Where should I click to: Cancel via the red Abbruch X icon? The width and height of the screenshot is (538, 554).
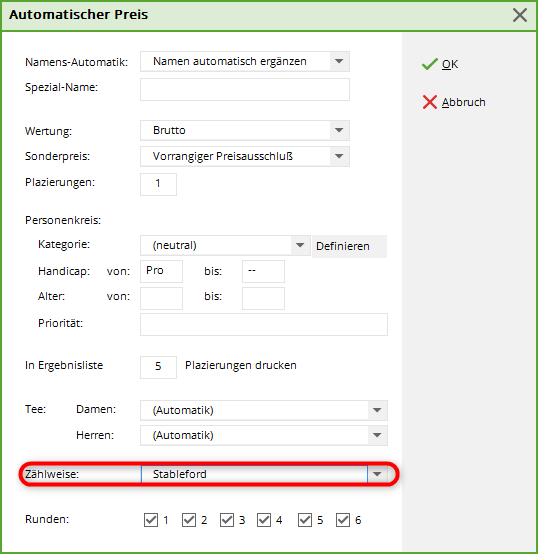pyautogui.click(x=430, y=102)
